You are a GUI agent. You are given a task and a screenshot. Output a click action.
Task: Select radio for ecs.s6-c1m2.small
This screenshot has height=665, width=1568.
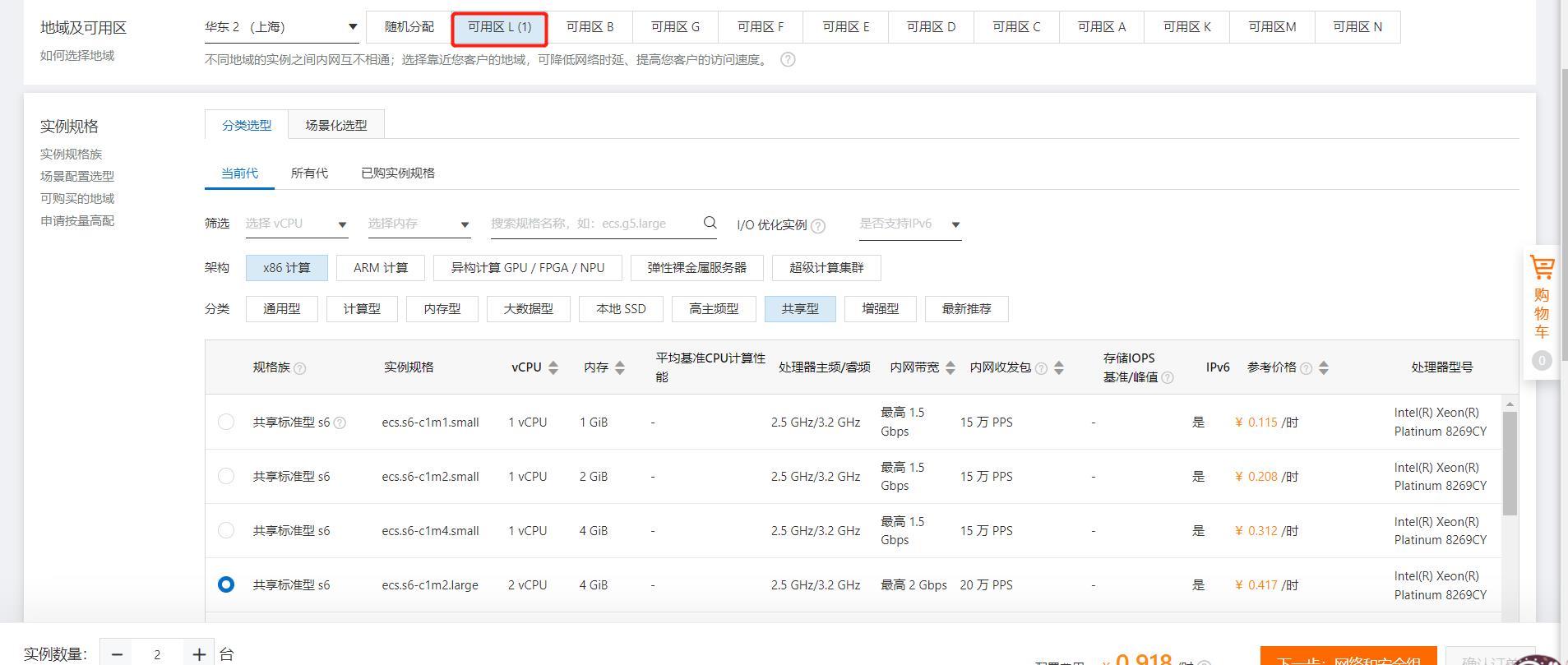click(226, 476)
